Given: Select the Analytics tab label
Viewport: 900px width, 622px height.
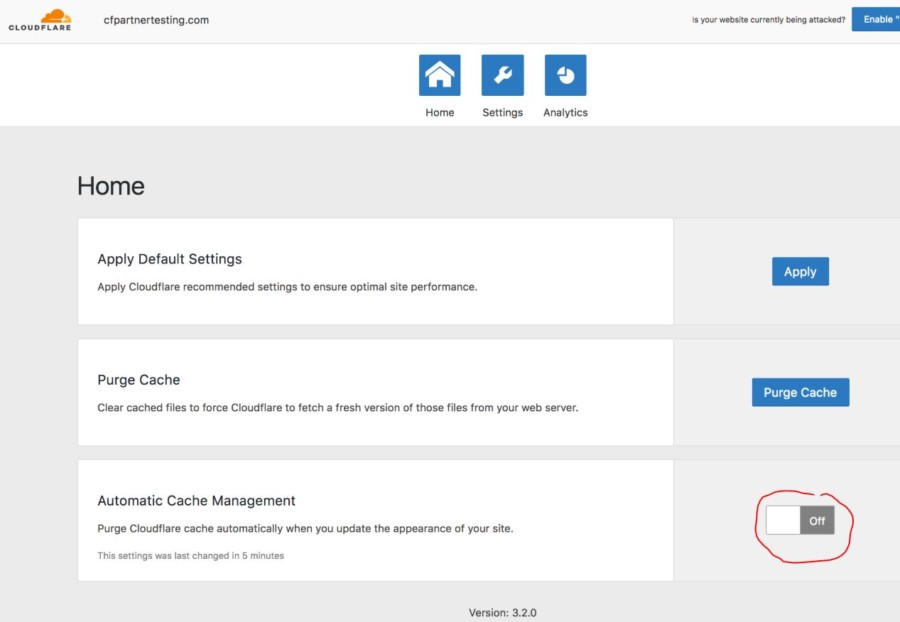Looking at the screenshot, I should (x=565, y=112).
